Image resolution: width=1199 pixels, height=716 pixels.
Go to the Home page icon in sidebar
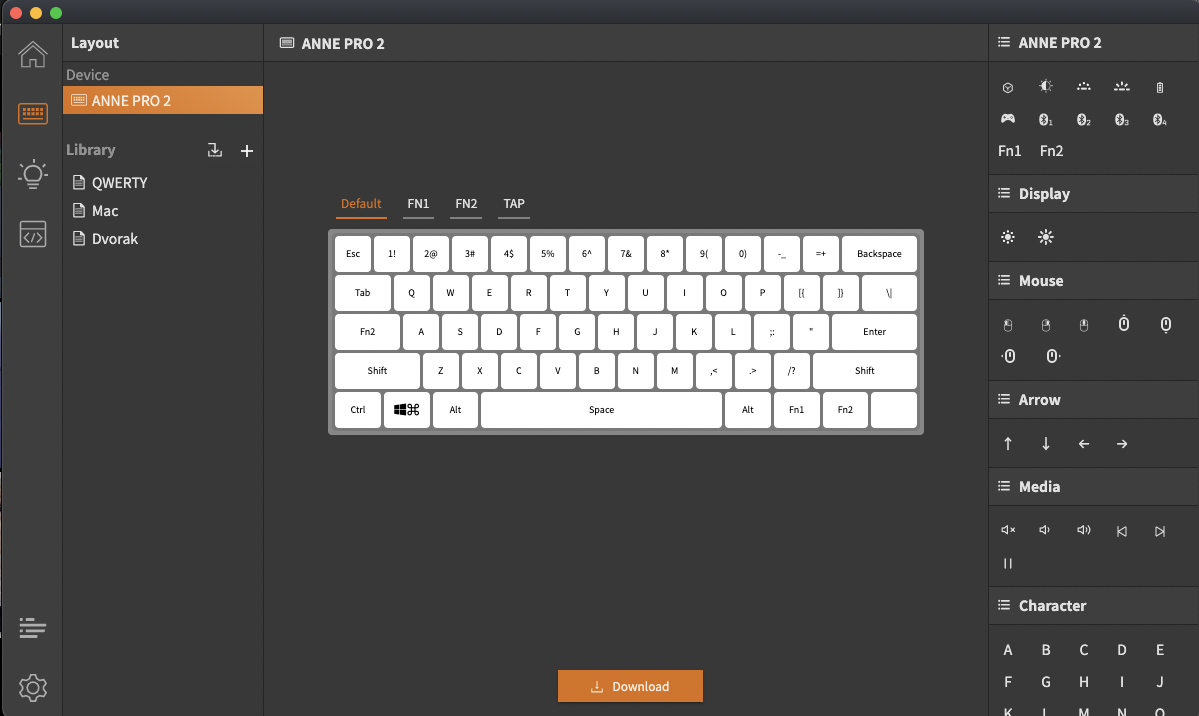[x=33, y=55]
